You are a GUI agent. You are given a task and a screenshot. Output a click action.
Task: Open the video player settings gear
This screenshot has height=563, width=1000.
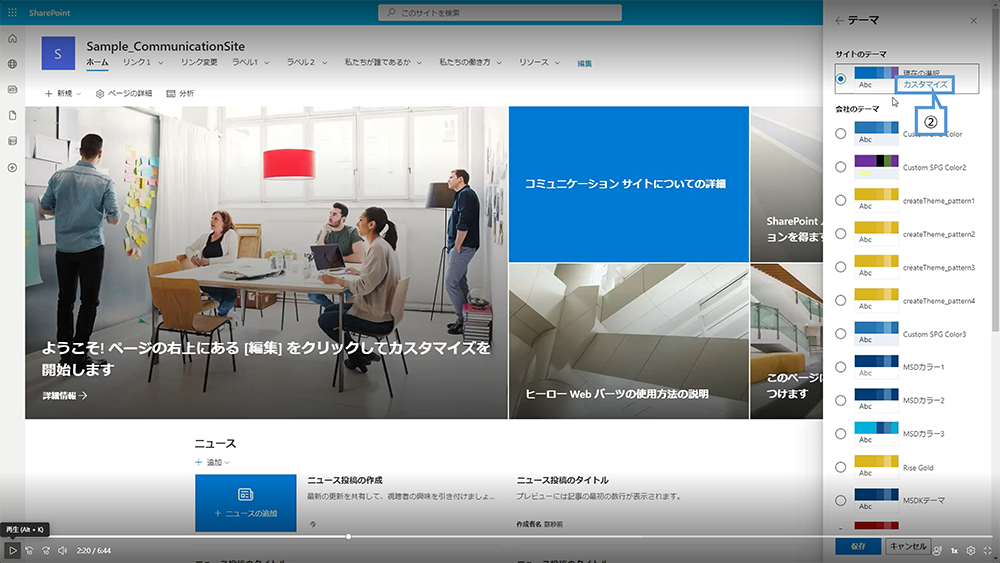pyautogui.click(x=971, y=550)
